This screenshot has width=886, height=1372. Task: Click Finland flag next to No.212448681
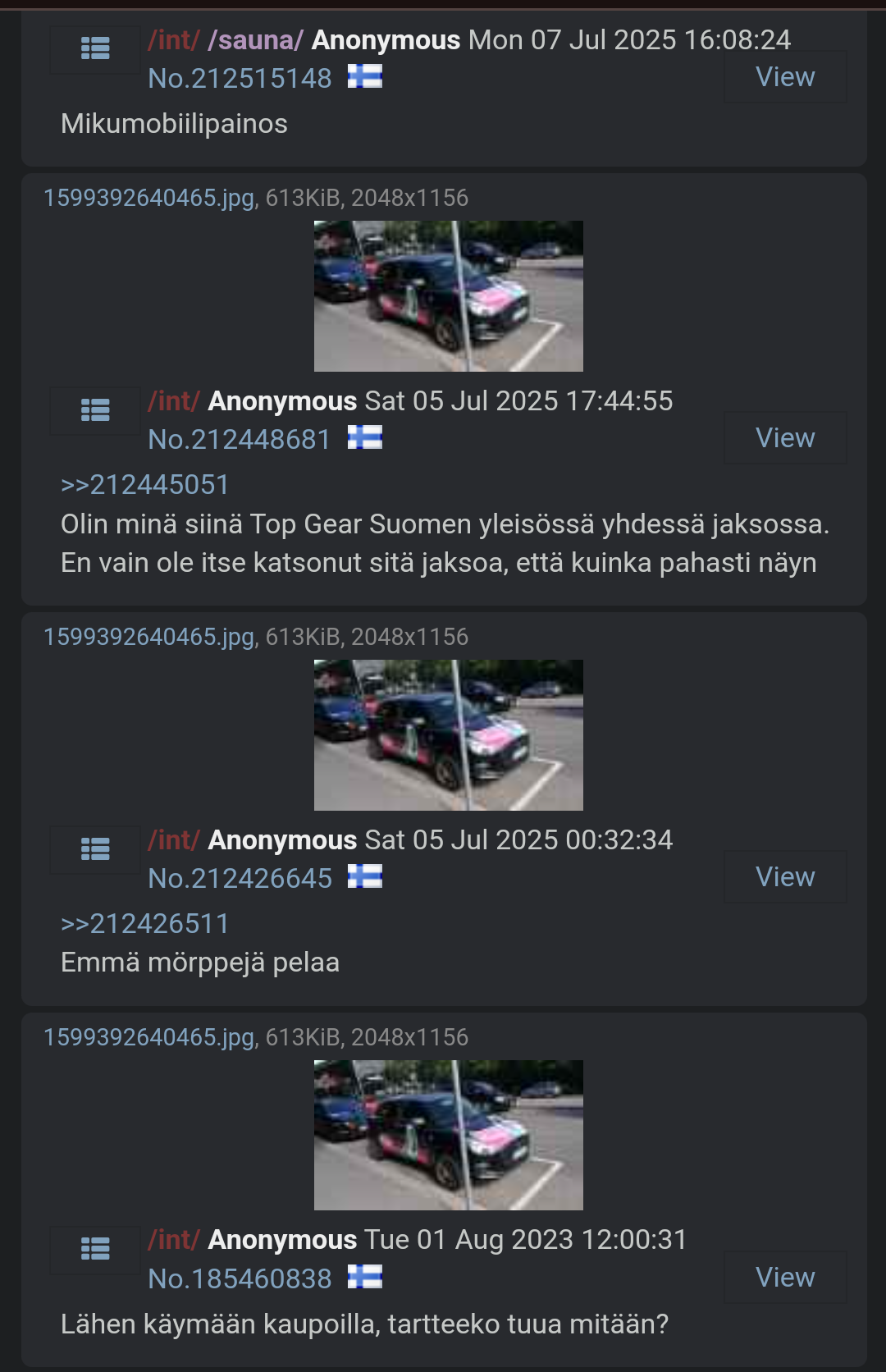(365, 438)
